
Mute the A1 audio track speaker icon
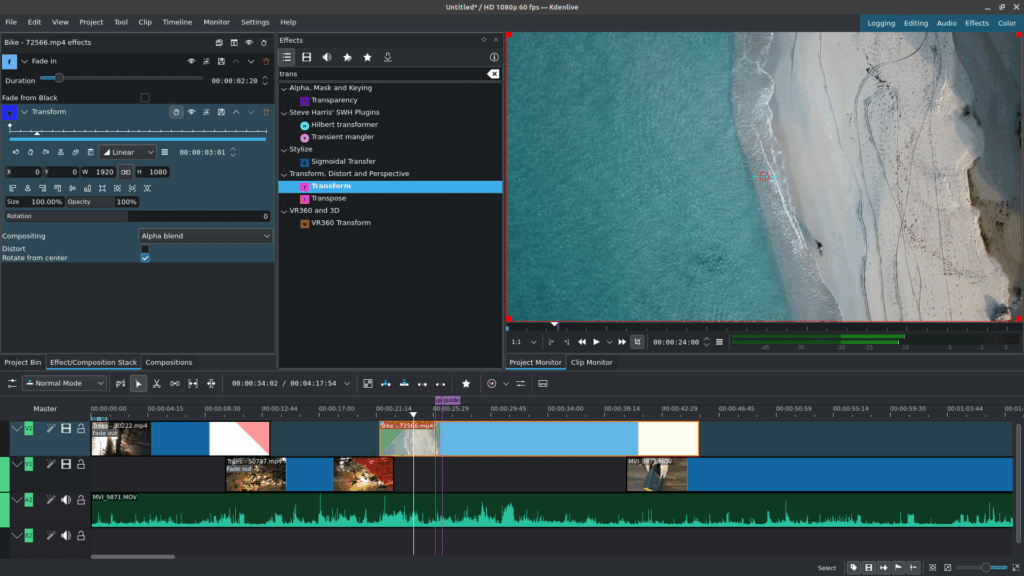point(66,500)
